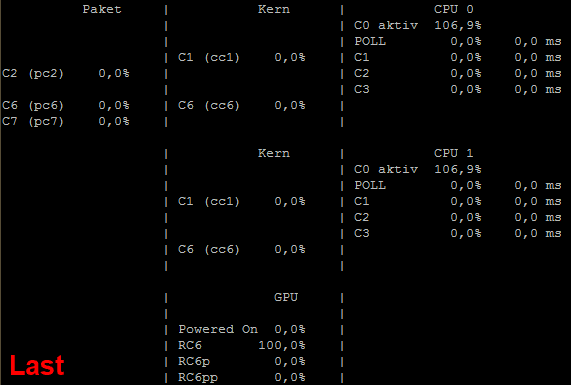Select the POLL row under CPU 0
This screenshot has width=571, height=385.
tap(458, 41)
